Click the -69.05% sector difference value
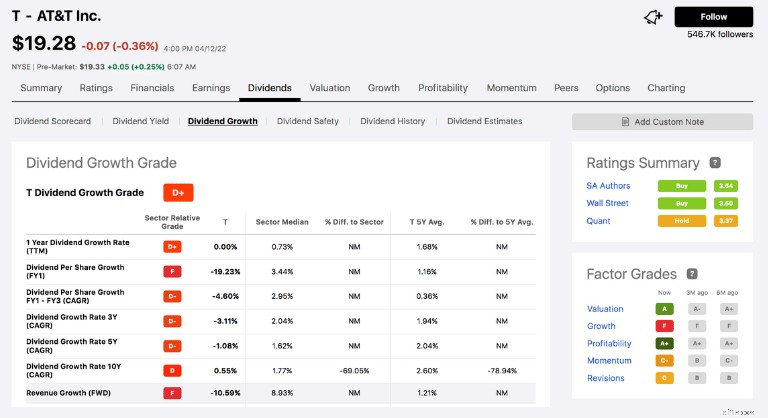 (x=354, y=370)
